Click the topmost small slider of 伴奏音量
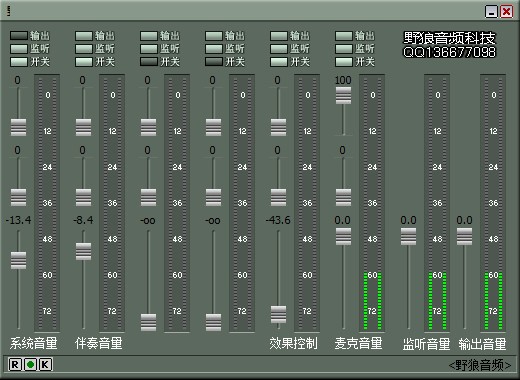 [x=83, y=127]
